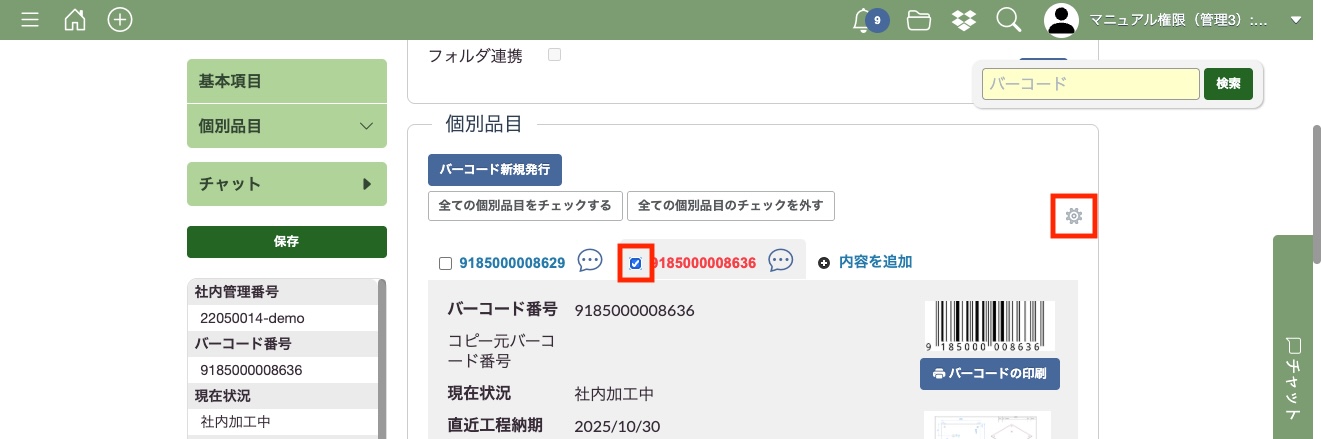
Task: Click the magnifying glass search icon
Action: [x=1008, y=20]
